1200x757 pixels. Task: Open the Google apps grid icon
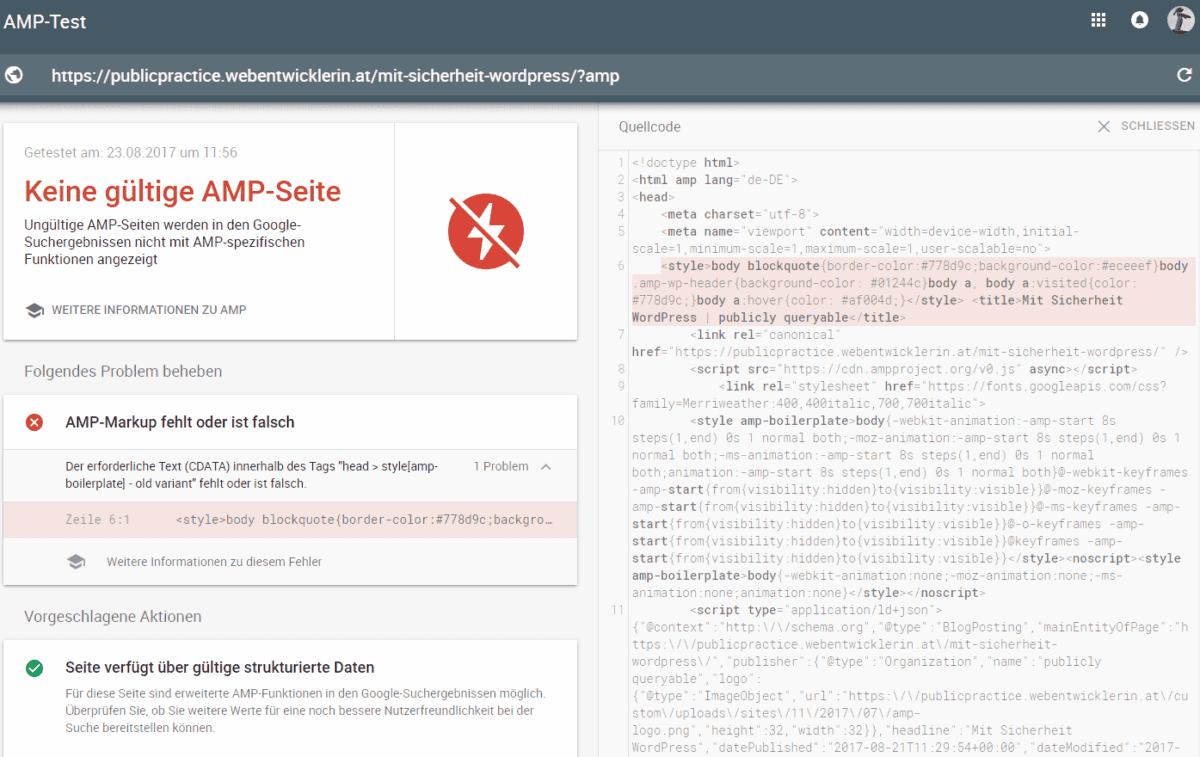coord(1098,20)
